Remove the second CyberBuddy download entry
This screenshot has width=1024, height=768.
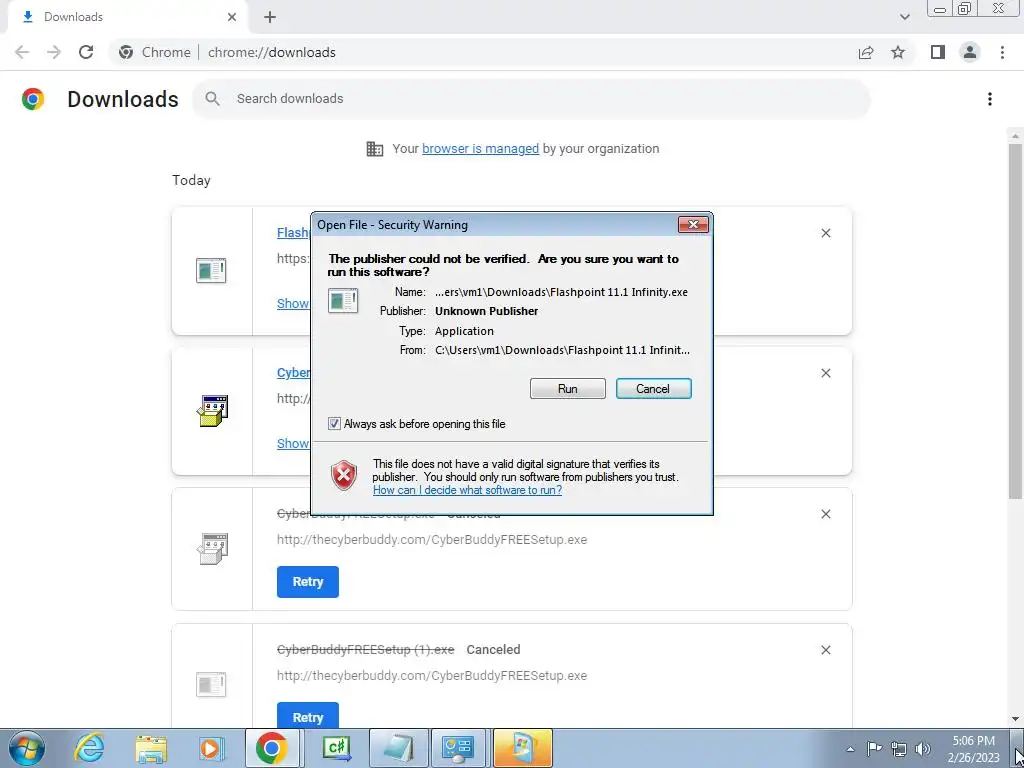[825, 373]
